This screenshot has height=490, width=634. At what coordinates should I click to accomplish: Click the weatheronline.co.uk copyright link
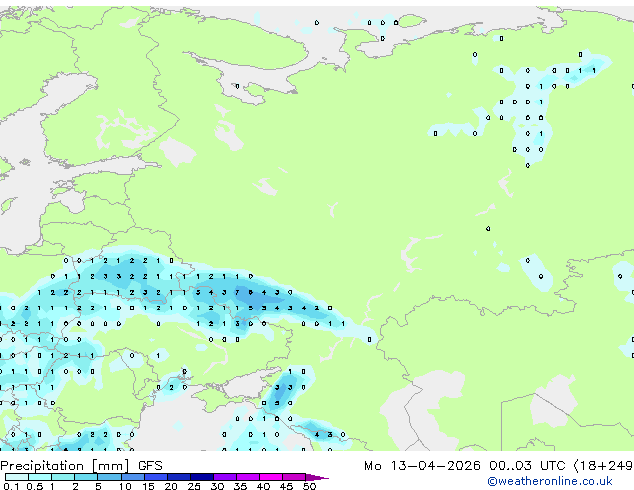[x=550, y=481]
